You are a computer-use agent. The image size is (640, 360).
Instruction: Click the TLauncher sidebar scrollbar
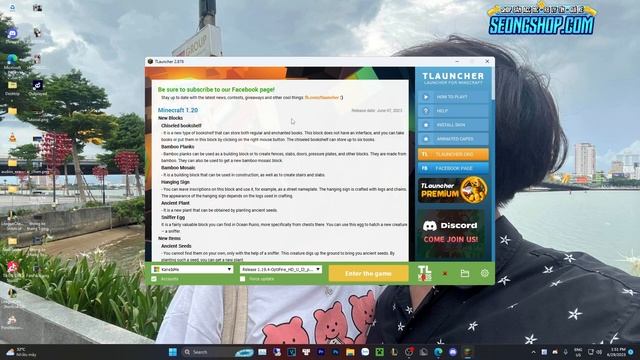[x=493, y=84]
